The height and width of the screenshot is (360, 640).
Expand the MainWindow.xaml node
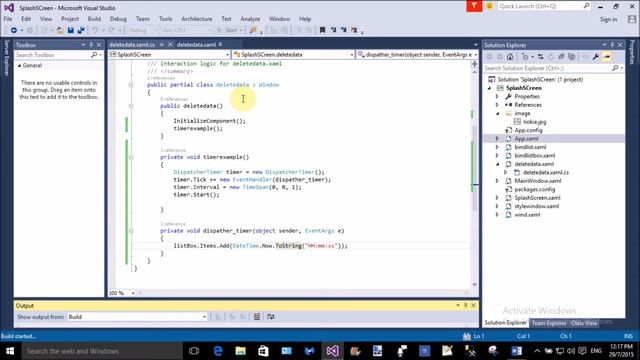tap(497, 181)
